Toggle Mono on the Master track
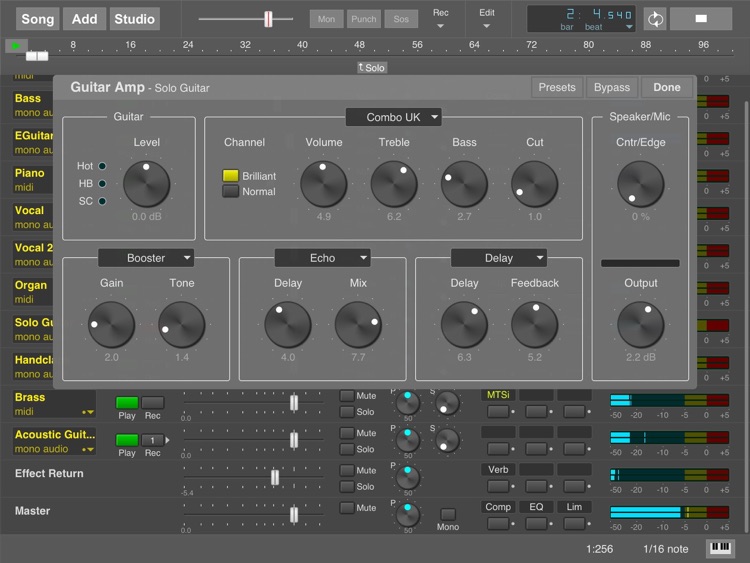Screen dimensions: 750x563 point(448,514)
